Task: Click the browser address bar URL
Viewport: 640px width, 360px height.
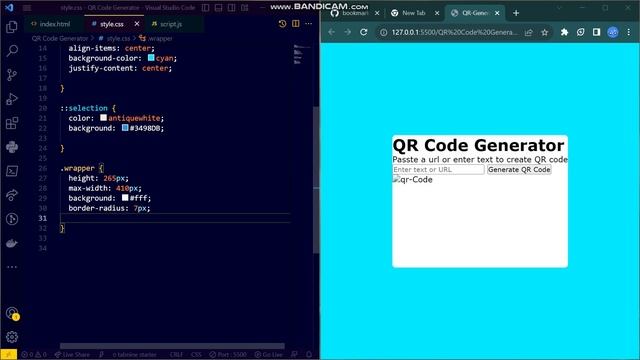Action: tap(454, 32)
